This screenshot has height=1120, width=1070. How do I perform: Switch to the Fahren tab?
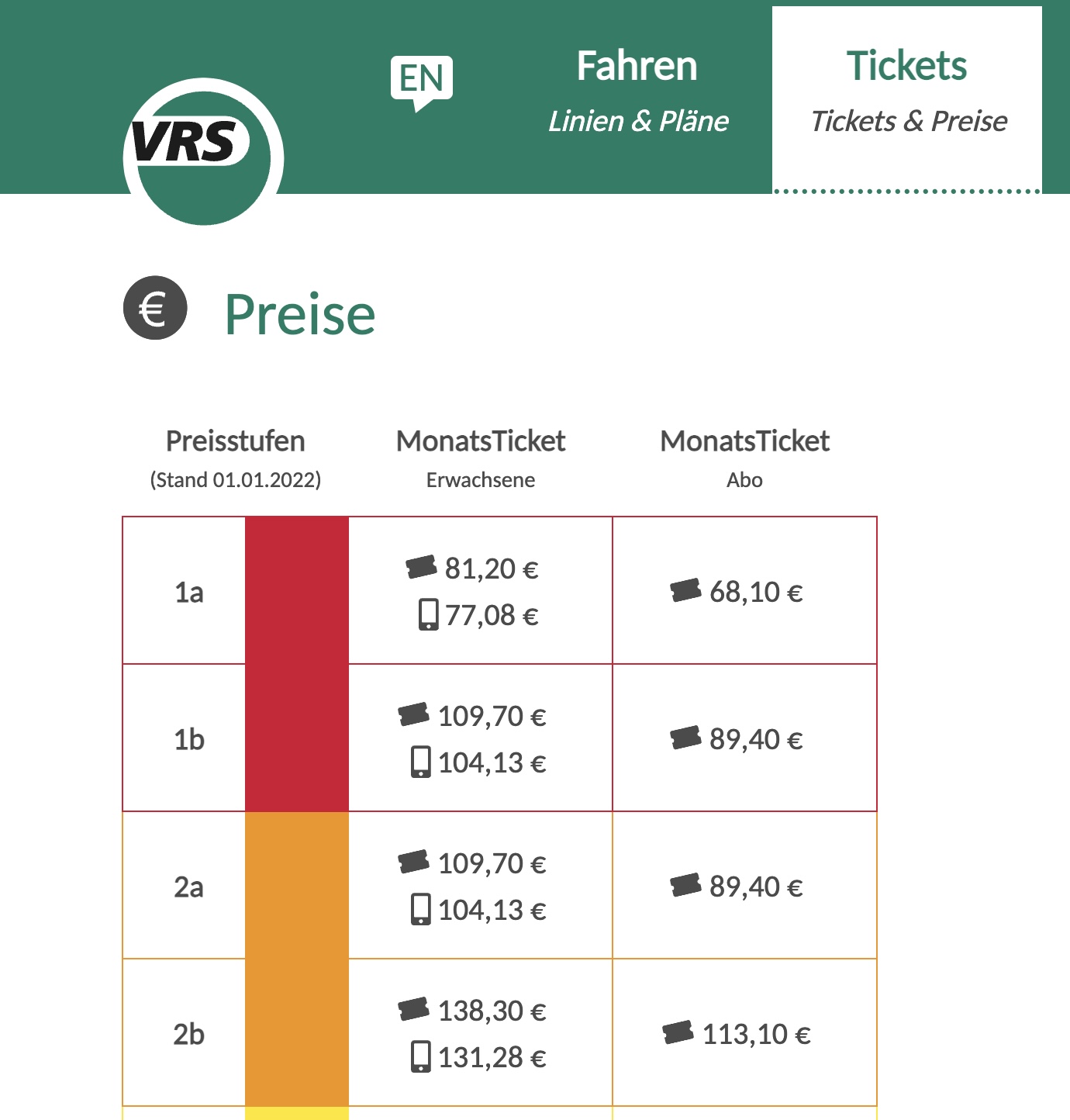(x=636, y=66)
